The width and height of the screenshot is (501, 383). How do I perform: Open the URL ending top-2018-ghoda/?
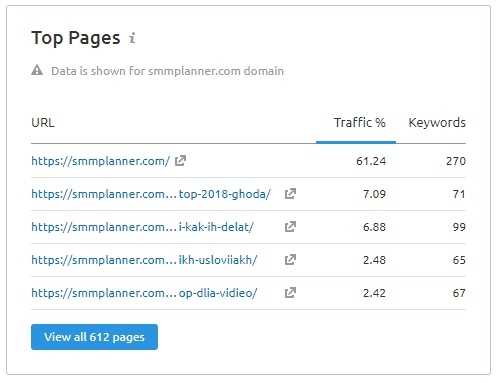coord(151,194)
